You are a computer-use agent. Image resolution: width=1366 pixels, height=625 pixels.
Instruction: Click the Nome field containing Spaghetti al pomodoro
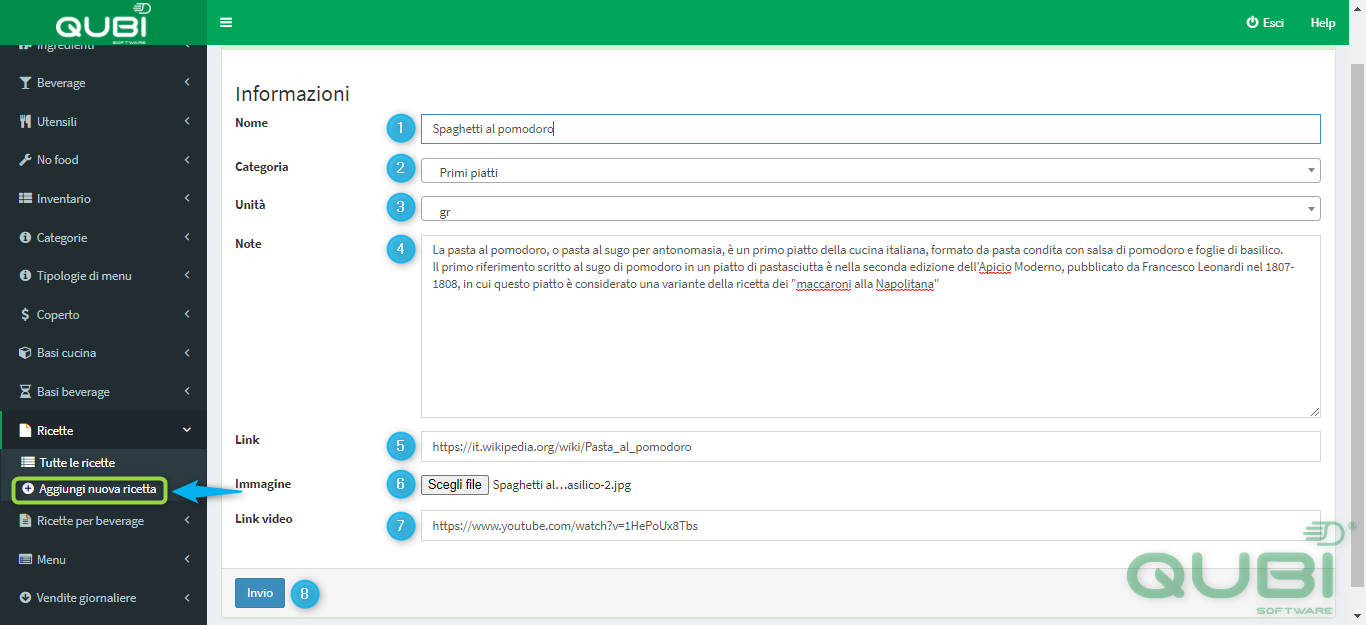click(x=870, y=129)
